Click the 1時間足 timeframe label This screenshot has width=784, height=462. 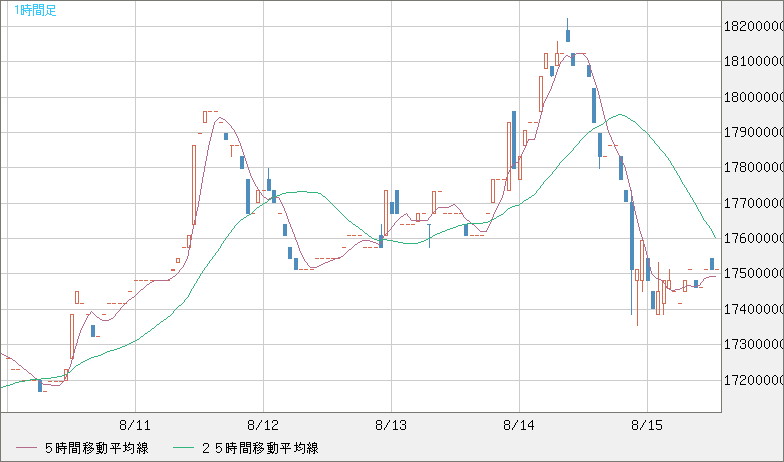pos(35,10)
